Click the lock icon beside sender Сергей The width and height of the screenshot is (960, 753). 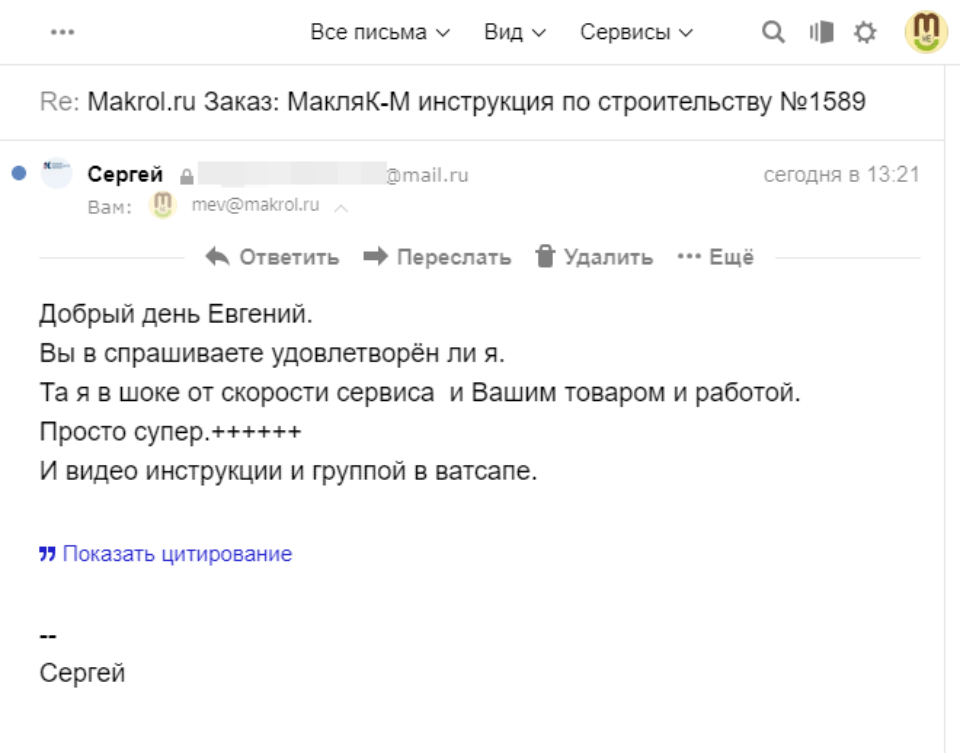pos(186,176)
